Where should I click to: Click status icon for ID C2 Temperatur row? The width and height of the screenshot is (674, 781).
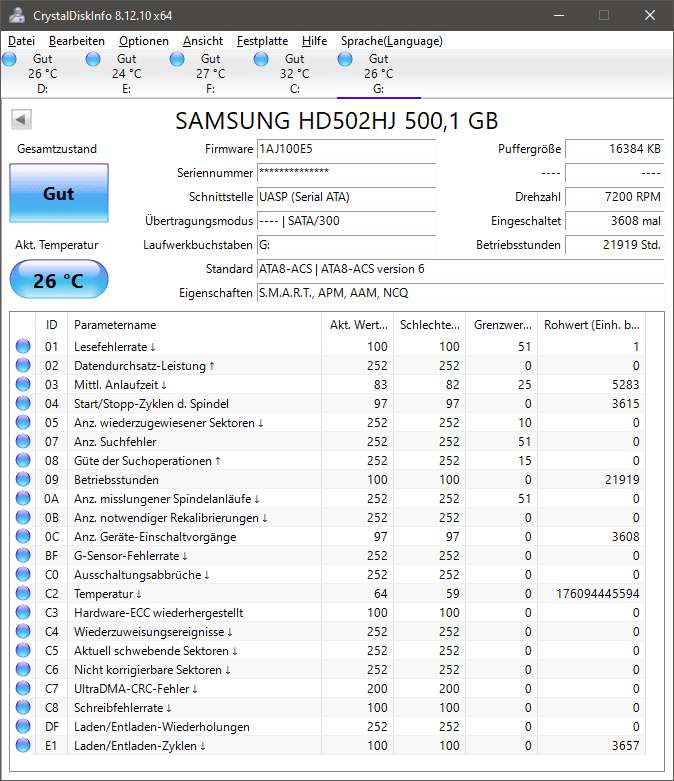tap(23, 593)
